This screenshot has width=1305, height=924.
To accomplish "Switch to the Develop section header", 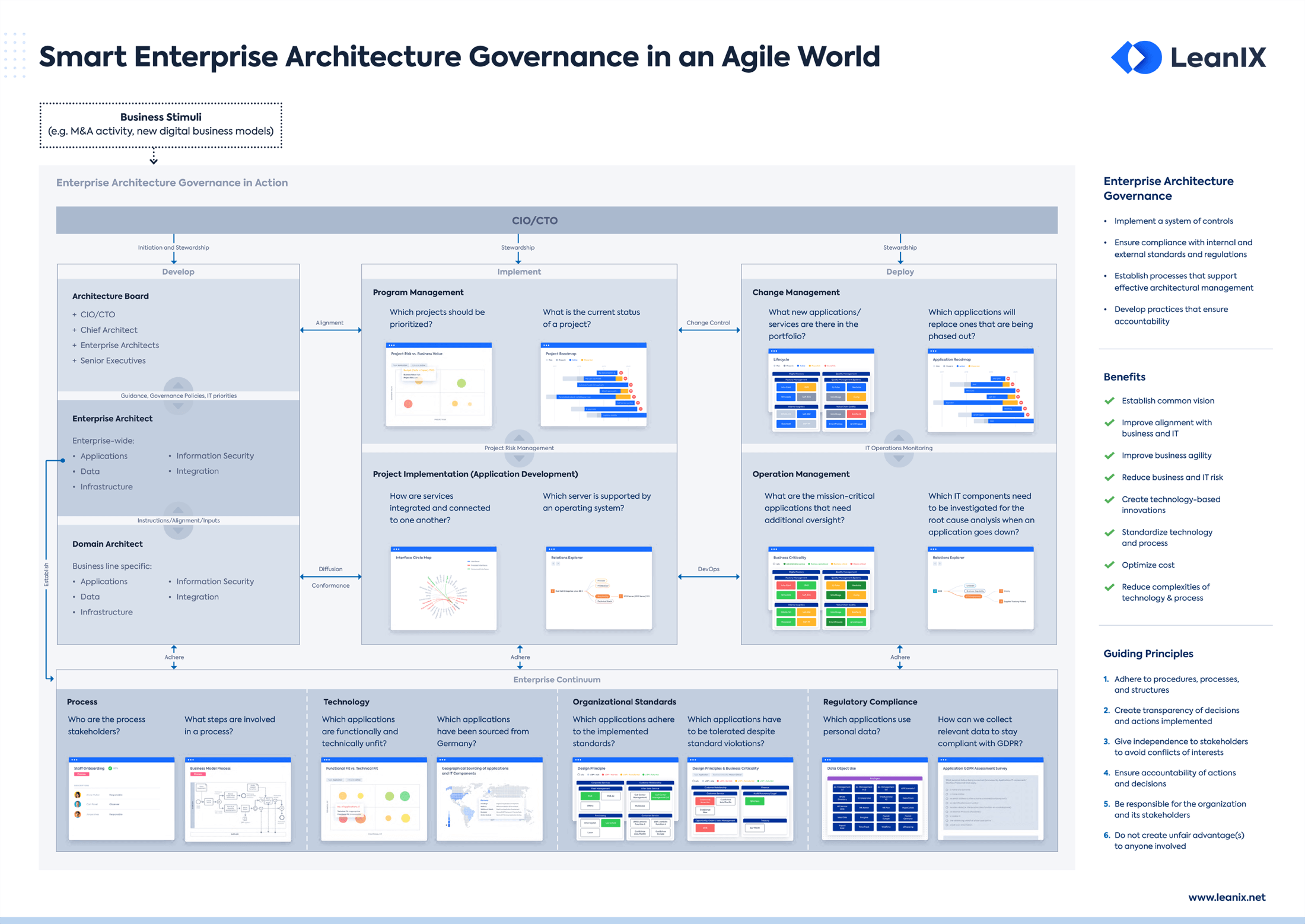I will [178, 271].
